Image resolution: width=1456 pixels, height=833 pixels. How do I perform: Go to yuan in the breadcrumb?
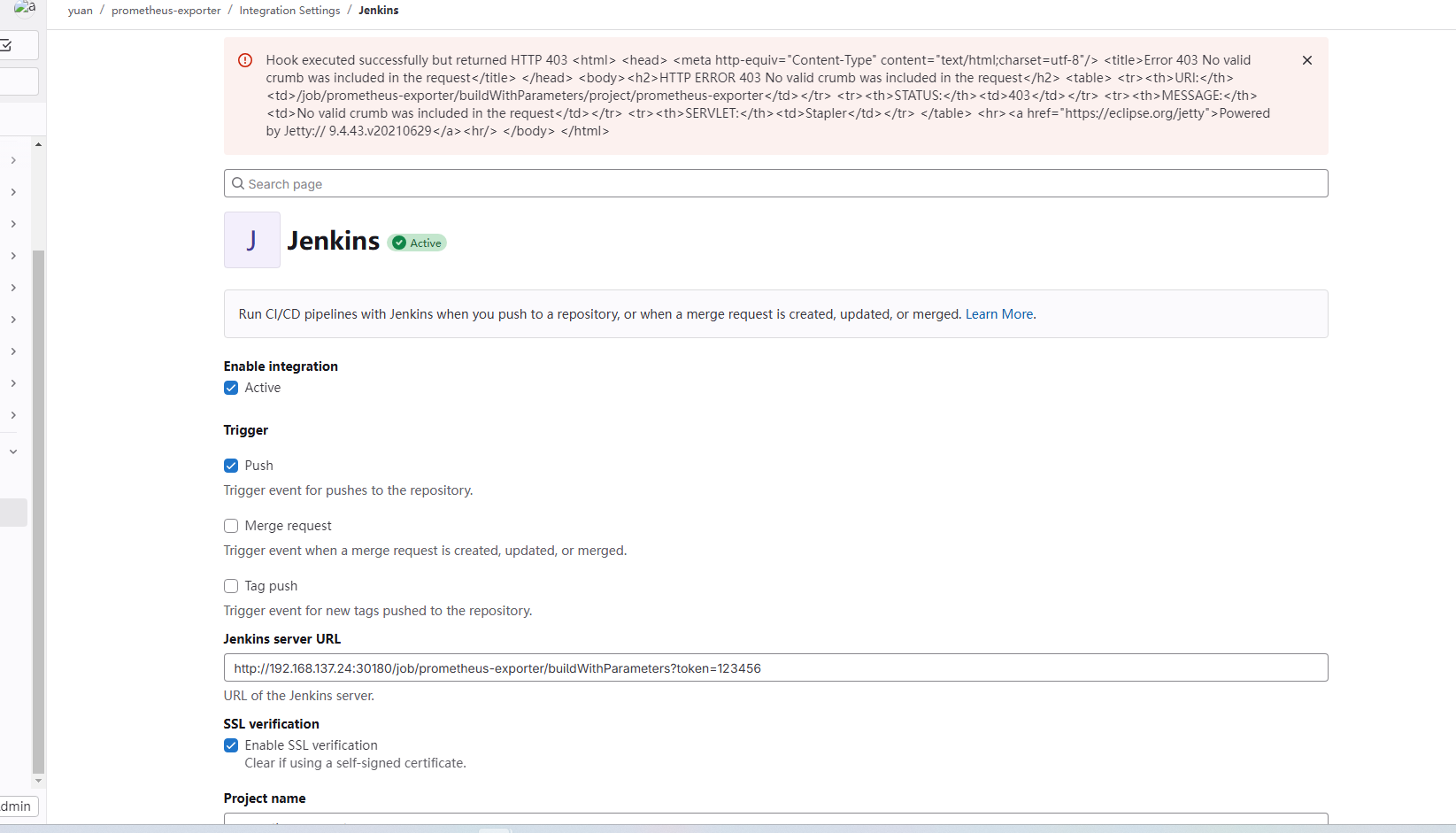(x=81, y=11)
